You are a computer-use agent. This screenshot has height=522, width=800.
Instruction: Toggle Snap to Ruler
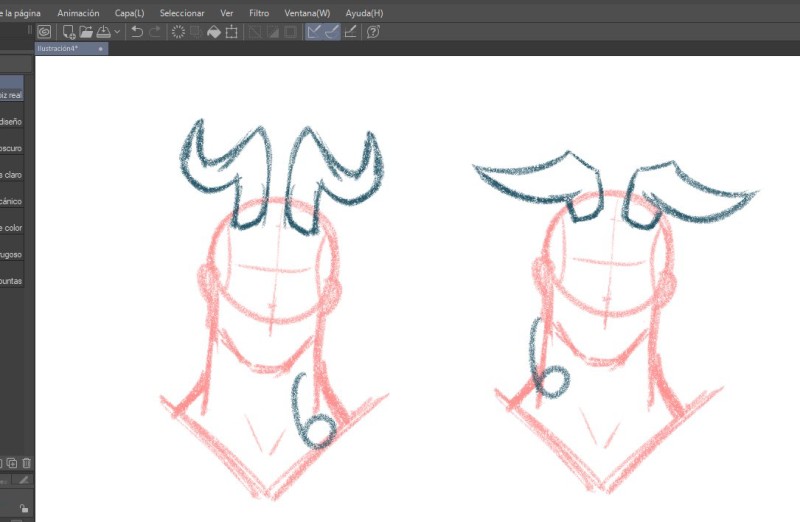314,32
